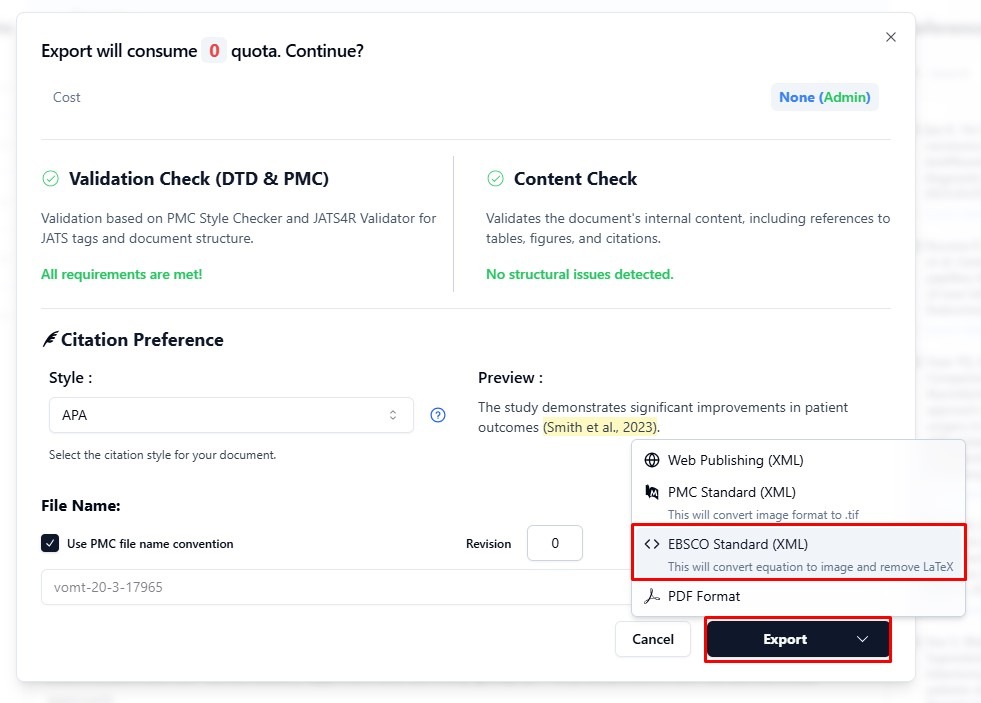This screenshot has height=703, width=981.
Task: Click the globe icon beside Web Publishing
Action: coord(652,461)
